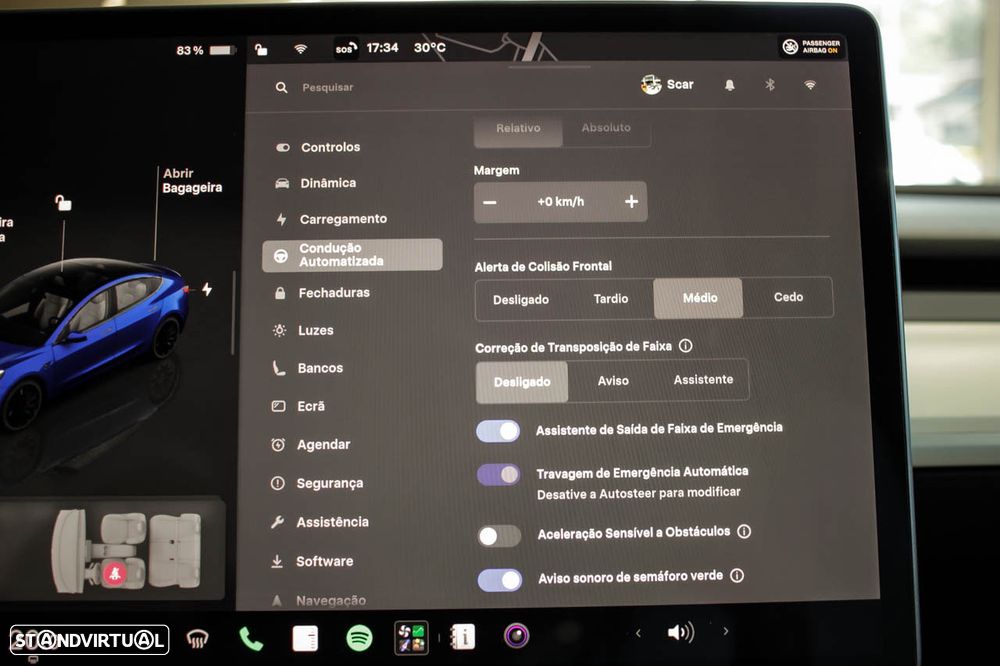Open the Segurança settings section
Image resolution: width=1000 pixels, height=666 pixels.
318,484
